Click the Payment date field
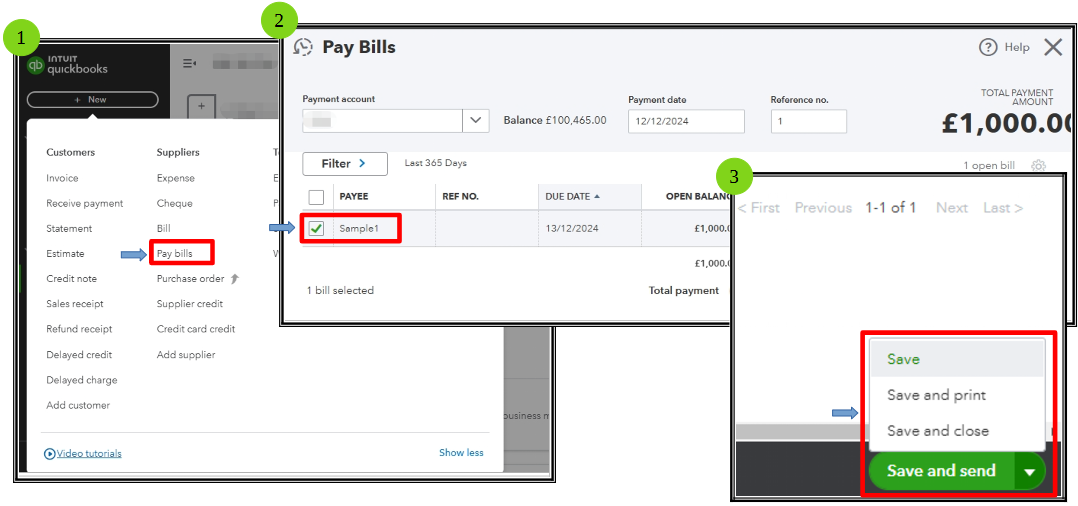This screenshot has height=506, width=1078. coord(686,121)
